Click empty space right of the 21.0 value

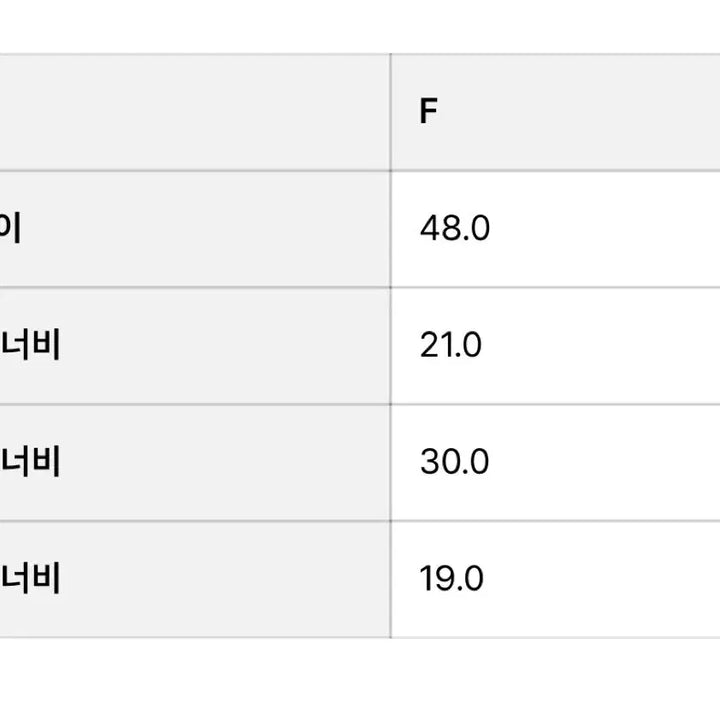pyautogui.click(x=610, y=346)
